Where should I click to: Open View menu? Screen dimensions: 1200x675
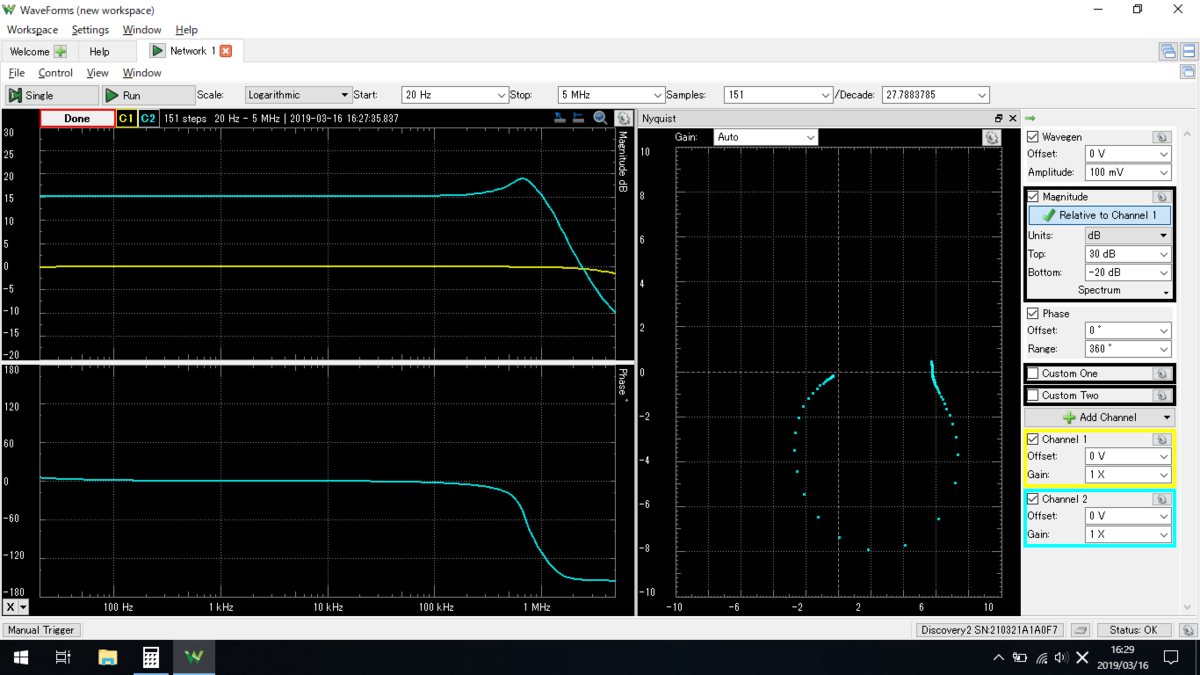click(97, 73)
